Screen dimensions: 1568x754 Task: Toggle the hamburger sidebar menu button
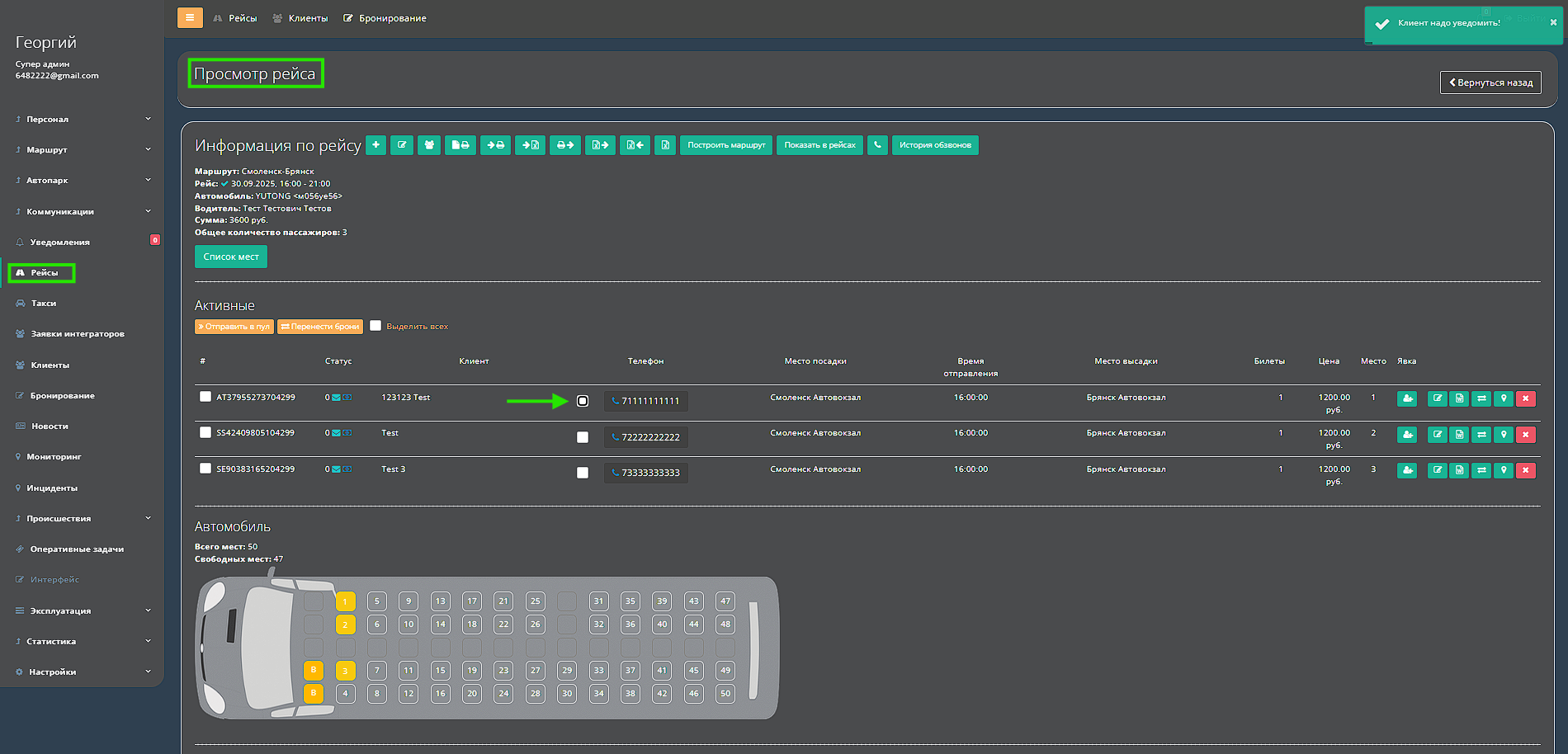point(190,17)
